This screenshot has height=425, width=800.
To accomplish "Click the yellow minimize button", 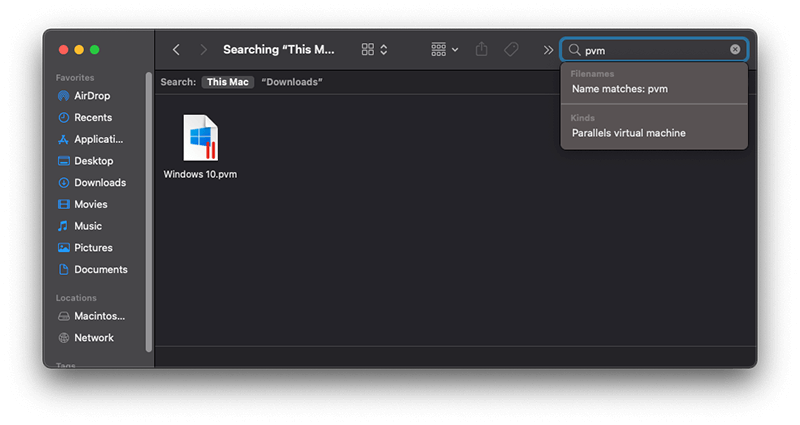I will click(x=79, y=49).
